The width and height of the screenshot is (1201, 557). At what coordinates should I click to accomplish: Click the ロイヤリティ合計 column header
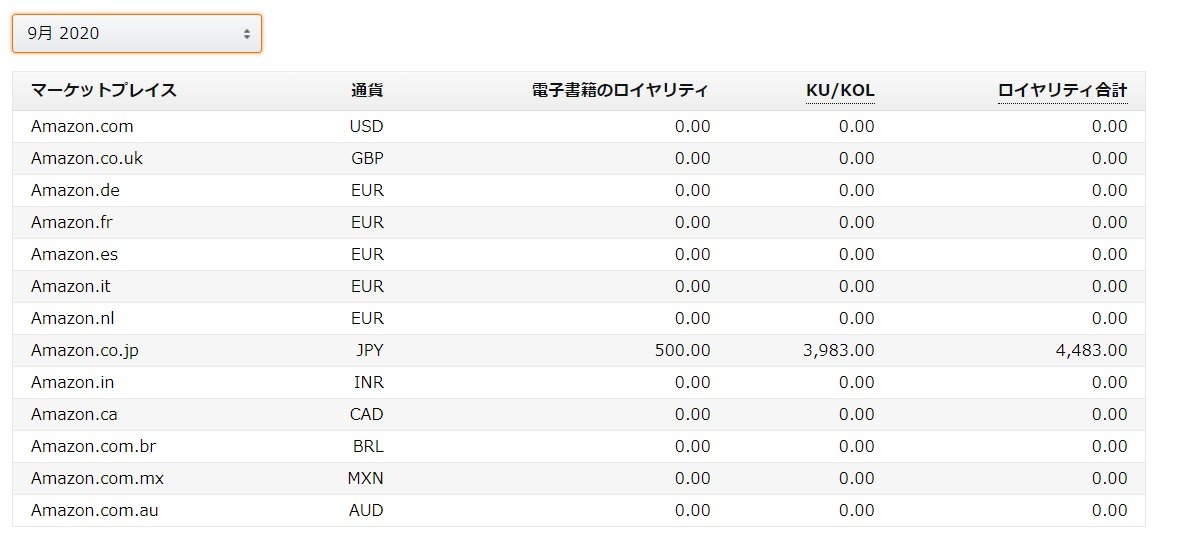pos(1062,90)
